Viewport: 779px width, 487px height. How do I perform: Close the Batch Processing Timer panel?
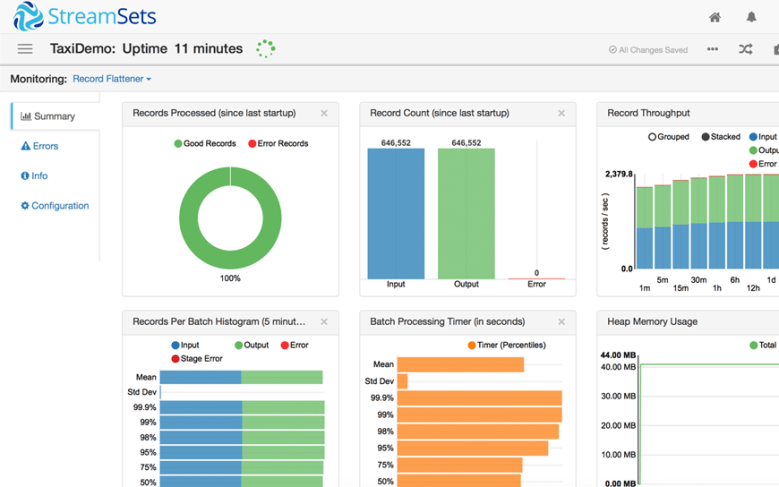tap(561, 322)
